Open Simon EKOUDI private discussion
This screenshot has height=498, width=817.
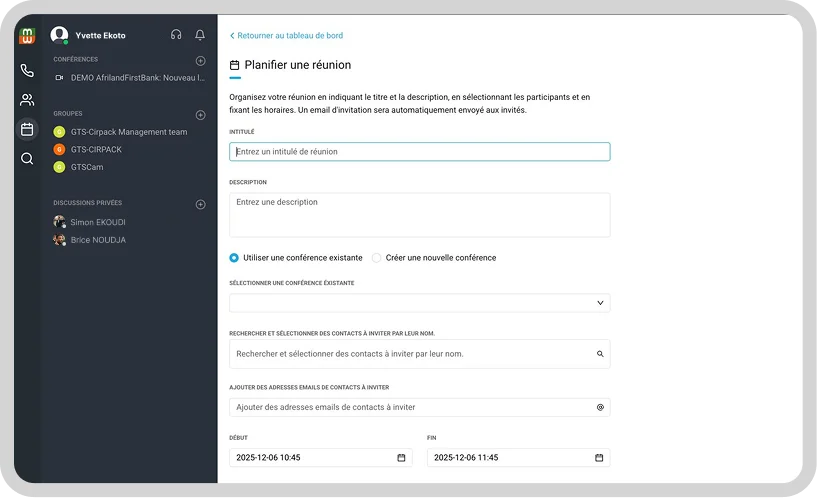pos(98,222)
